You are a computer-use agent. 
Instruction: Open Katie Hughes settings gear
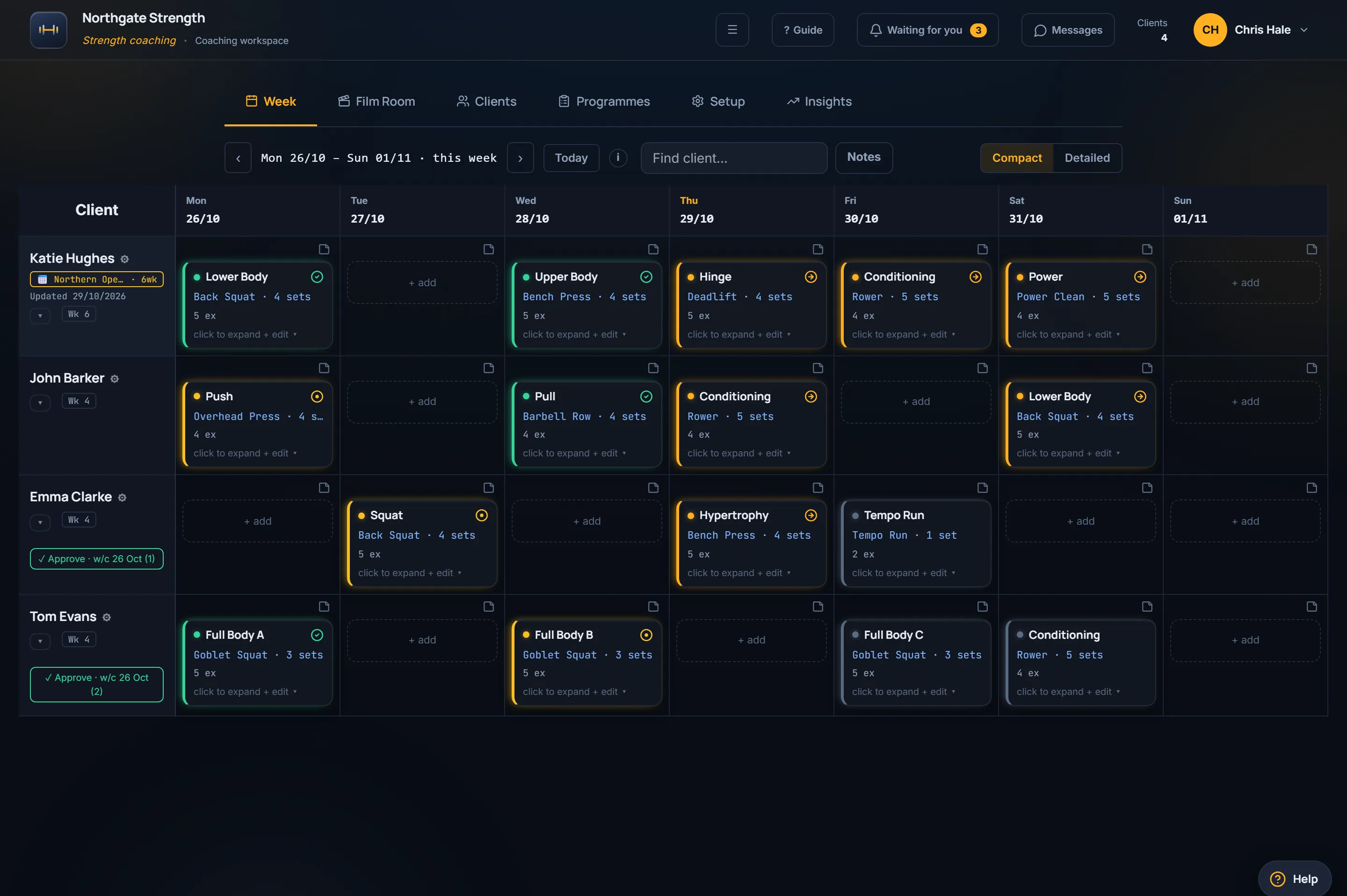tap(124, 259)
